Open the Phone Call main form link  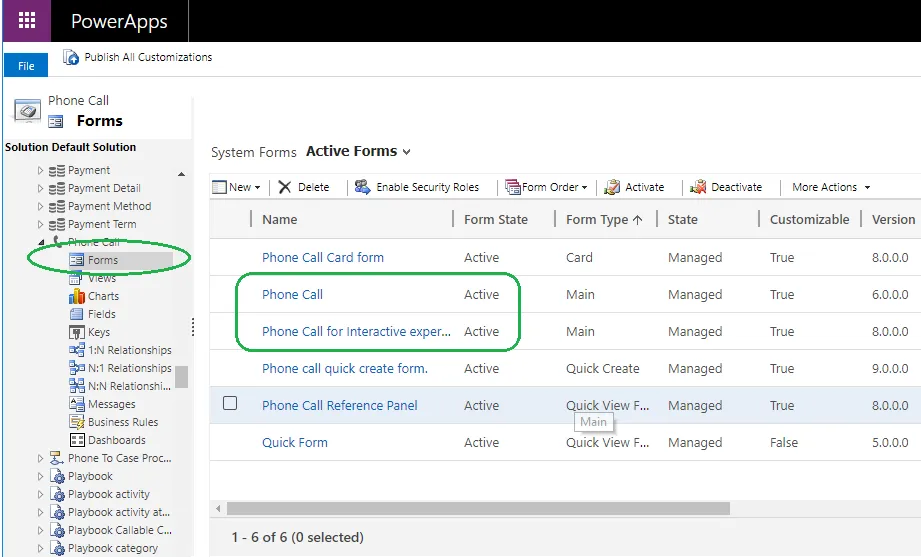coord(293,294)
